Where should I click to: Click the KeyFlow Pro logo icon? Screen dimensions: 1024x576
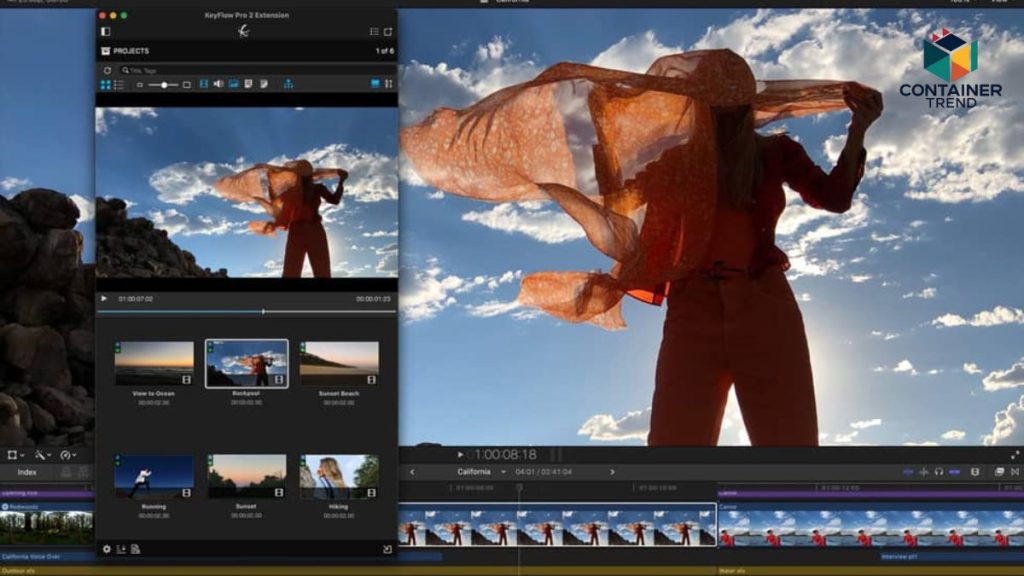coord(244,31)
